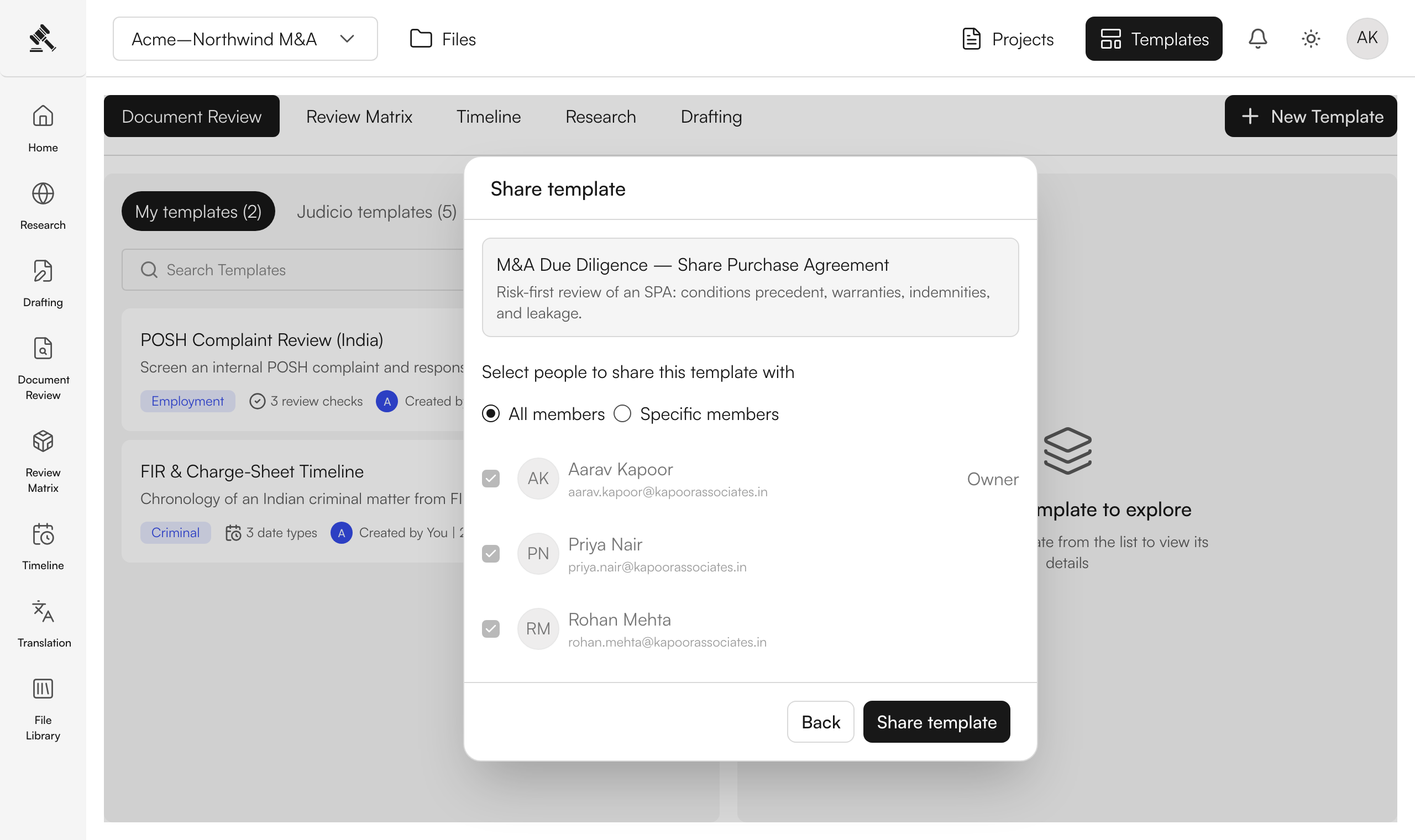
Task: Click the notifications bell icon
Action: 1257,39
